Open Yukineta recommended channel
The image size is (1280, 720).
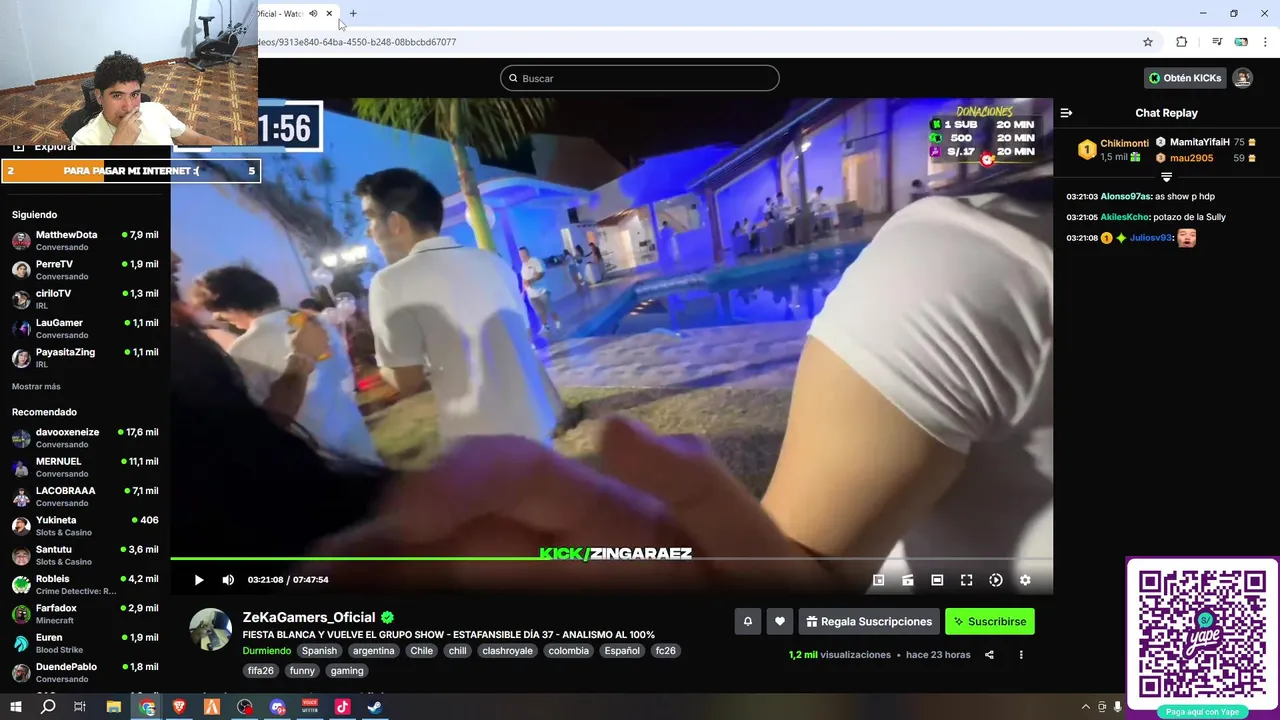(x=85, y=526)
